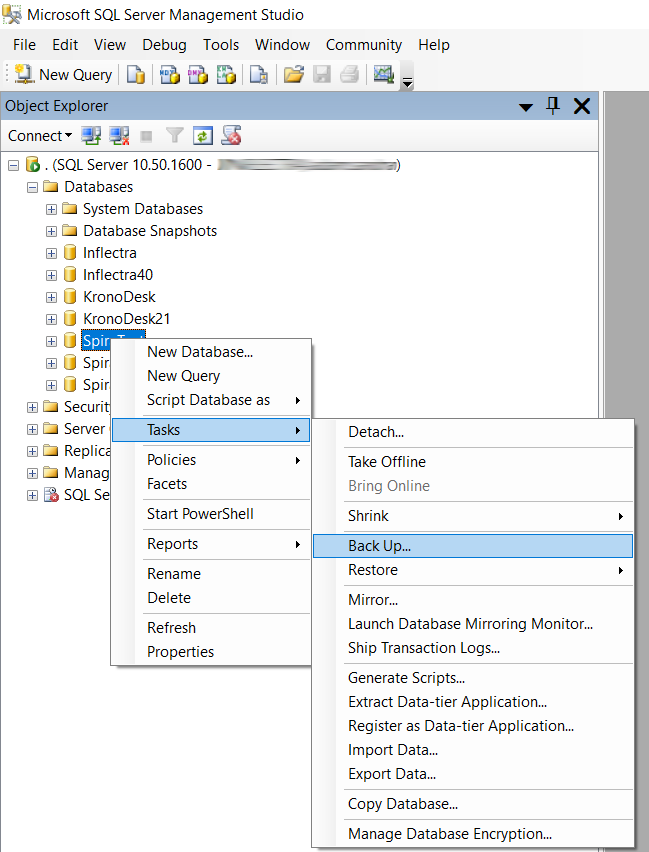Image resolution: width=649 pixels, height=852 pixels.
Task: Expand the KronoDesk database node
Action: click(x=51, y=297)
